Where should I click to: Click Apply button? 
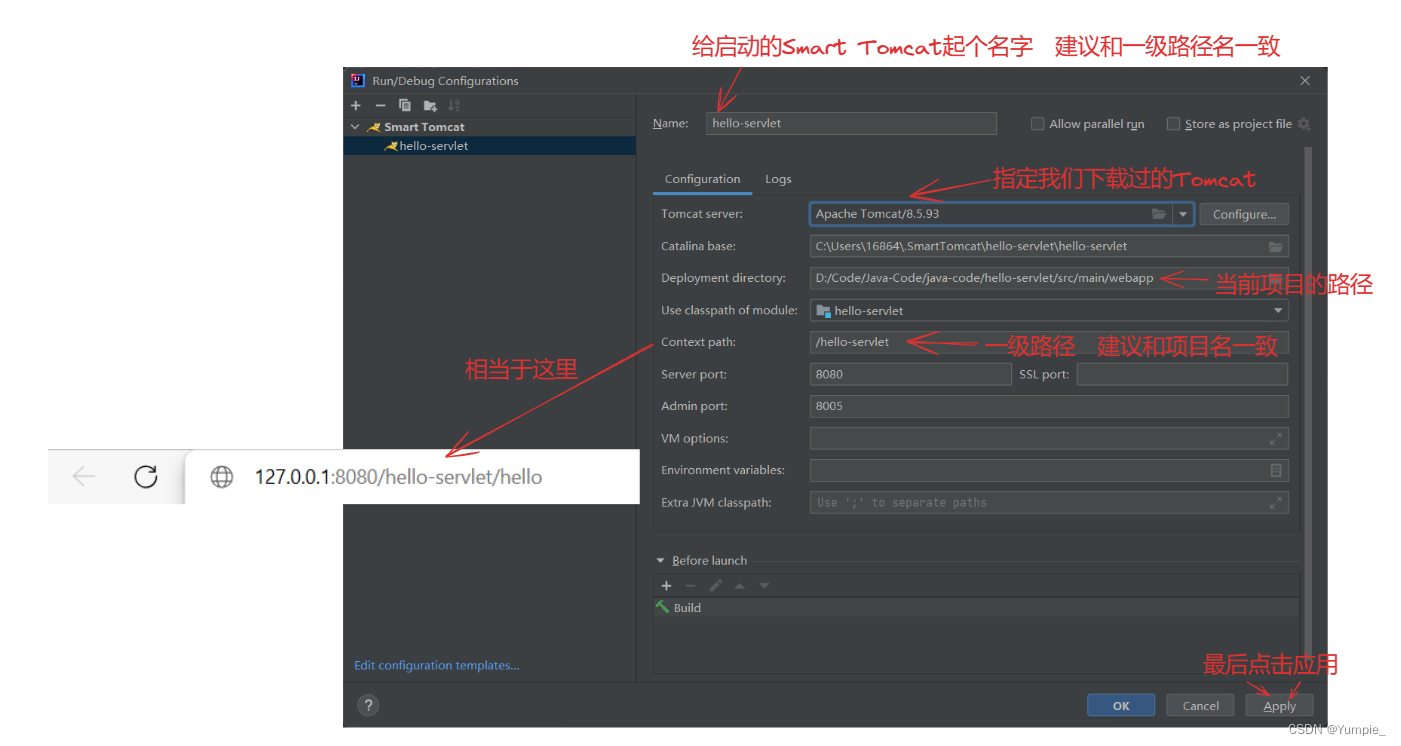click(1280, 705)
